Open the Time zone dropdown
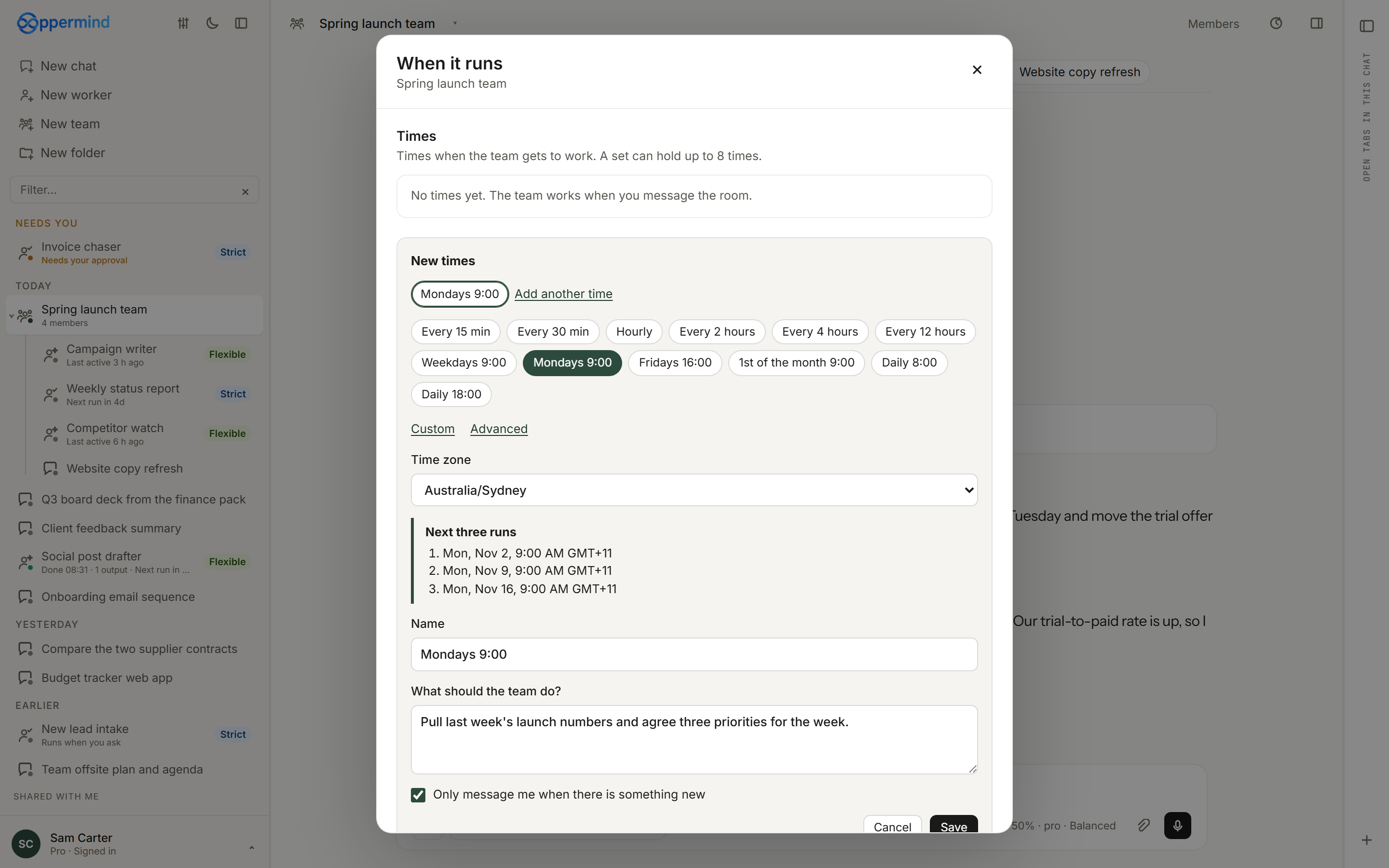This screenshot has height=868, width=1389. (694, 490)
